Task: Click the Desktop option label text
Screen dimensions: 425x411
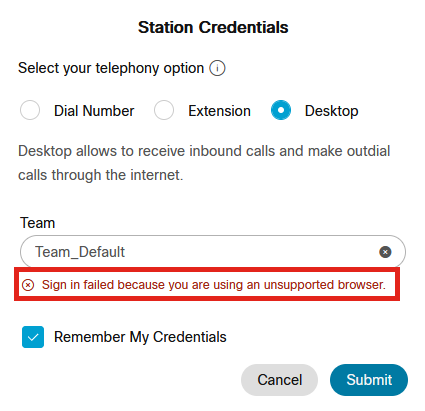Action: pos(332,111)
